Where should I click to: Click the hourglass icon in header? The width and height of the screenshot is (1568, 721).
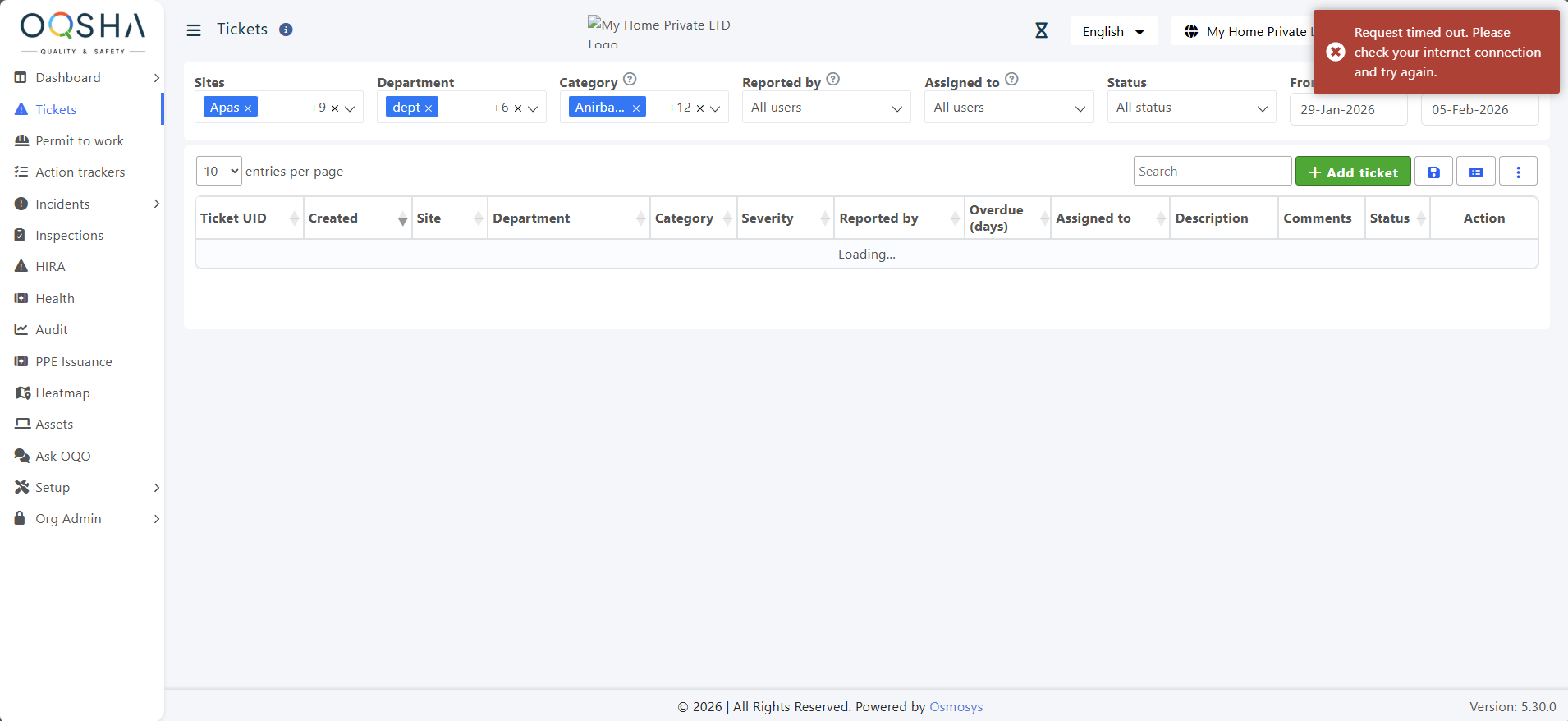1041,31
